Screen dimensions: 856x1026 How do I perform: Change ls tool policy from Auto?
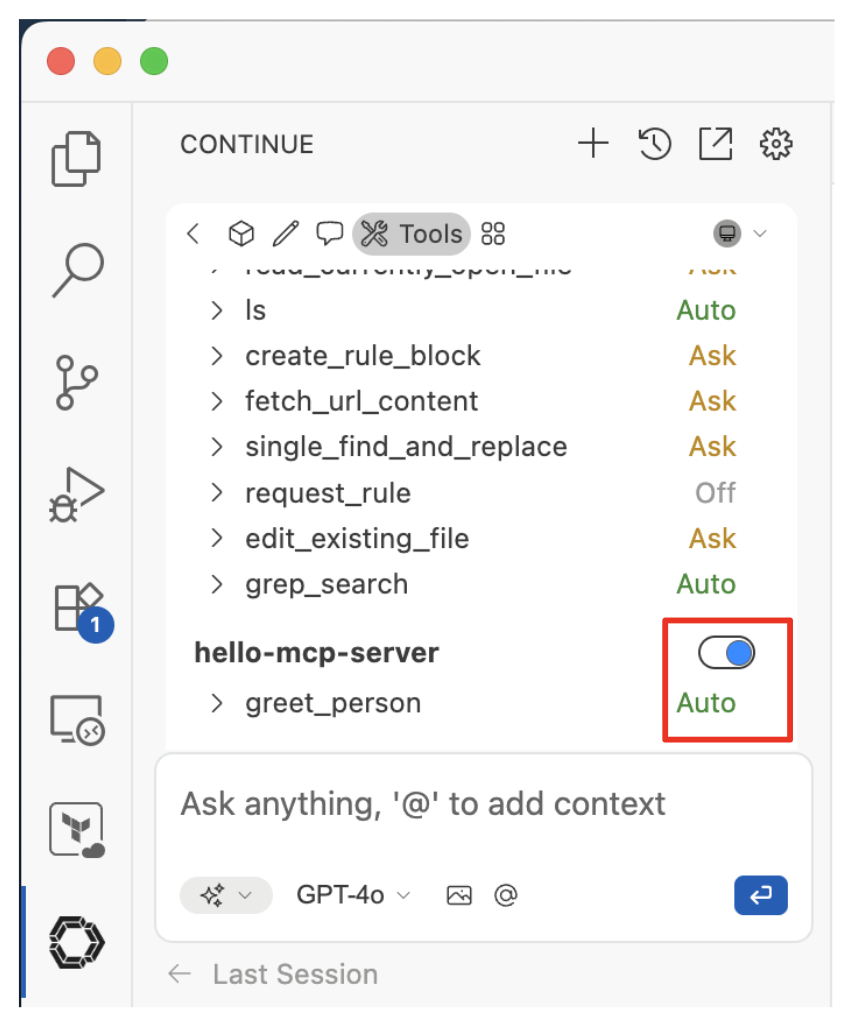[705, 310]
